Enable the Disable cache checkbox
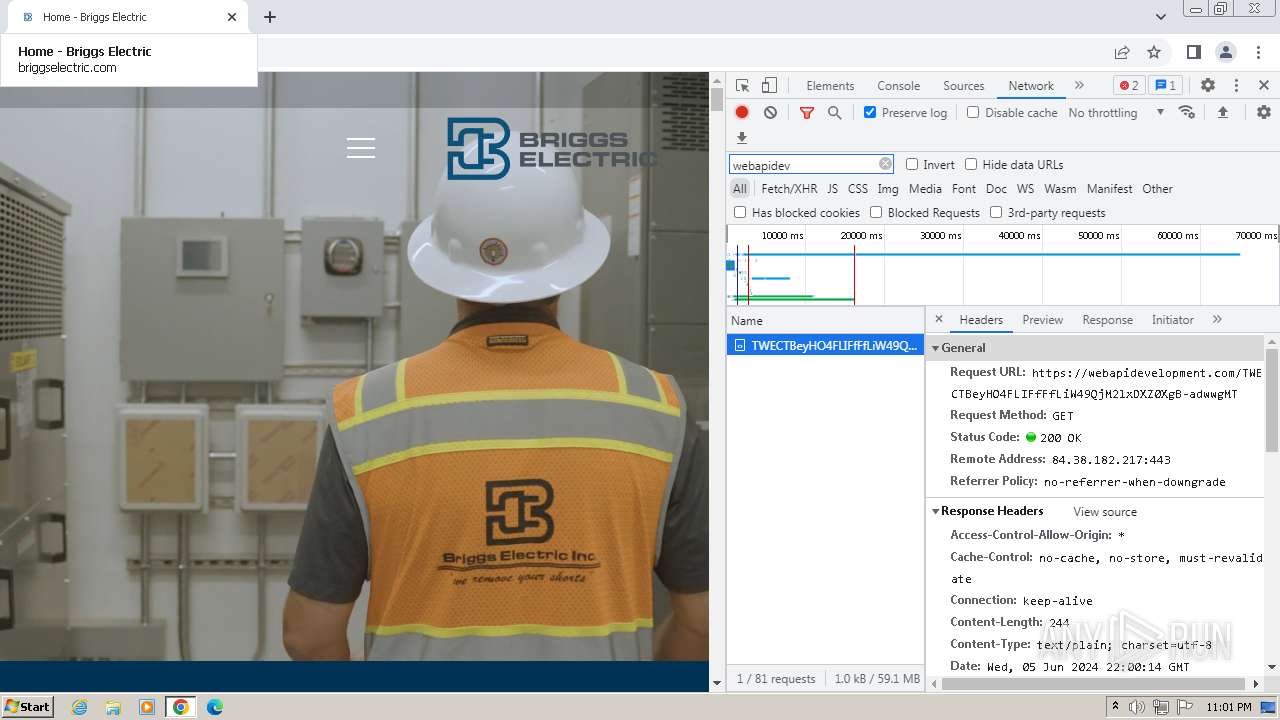The height and width of the screenshot is (720, 1280). 973,113
